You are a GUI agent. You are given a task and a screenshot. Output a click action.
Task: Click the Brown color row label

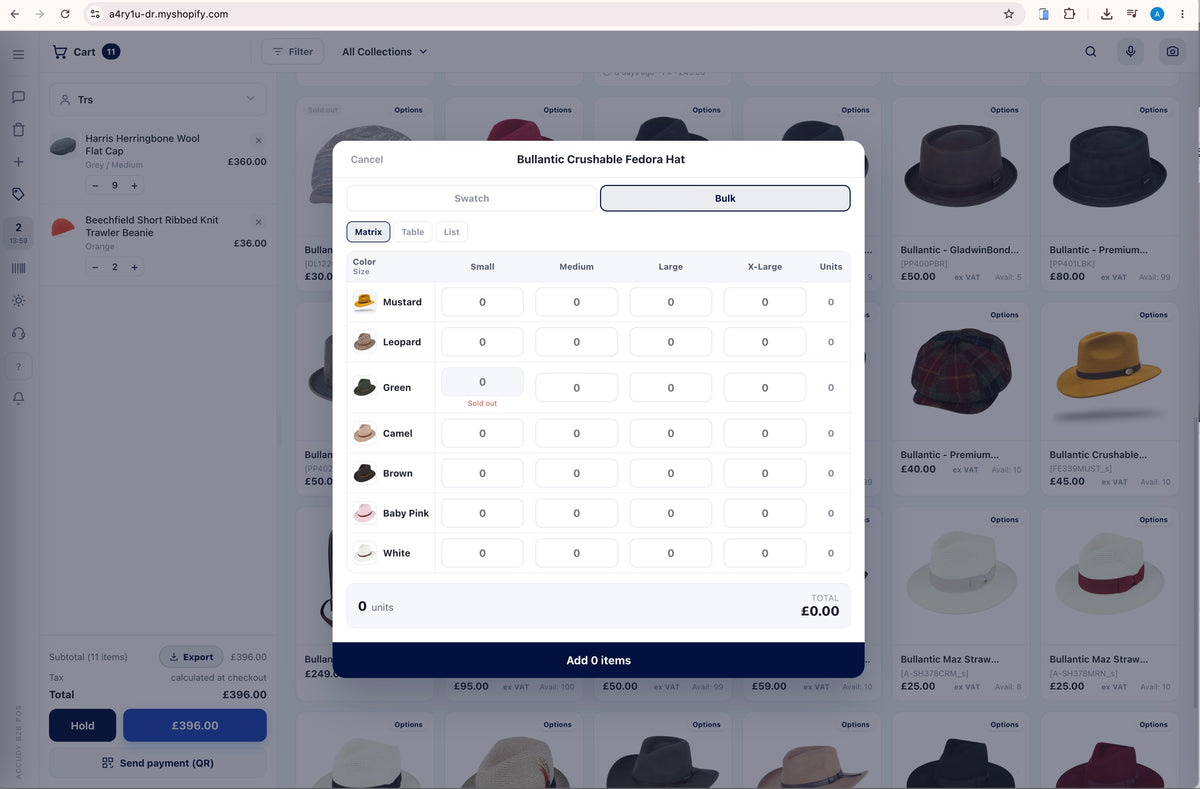tap(398, 473)
